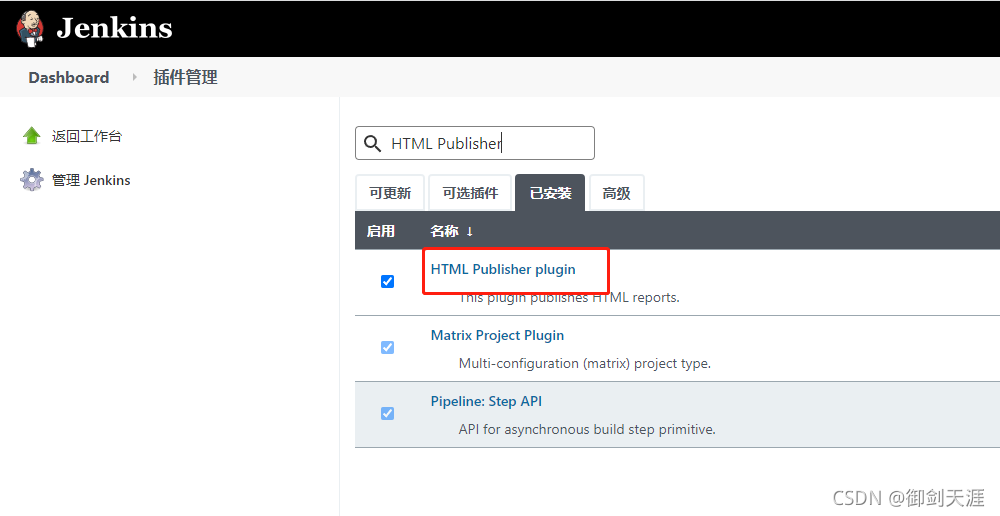This screenshot has height=516, width=1000.
Task: Toggle Pipeline: Step API enabled checkbox
Action: click(x=387, y=413)
